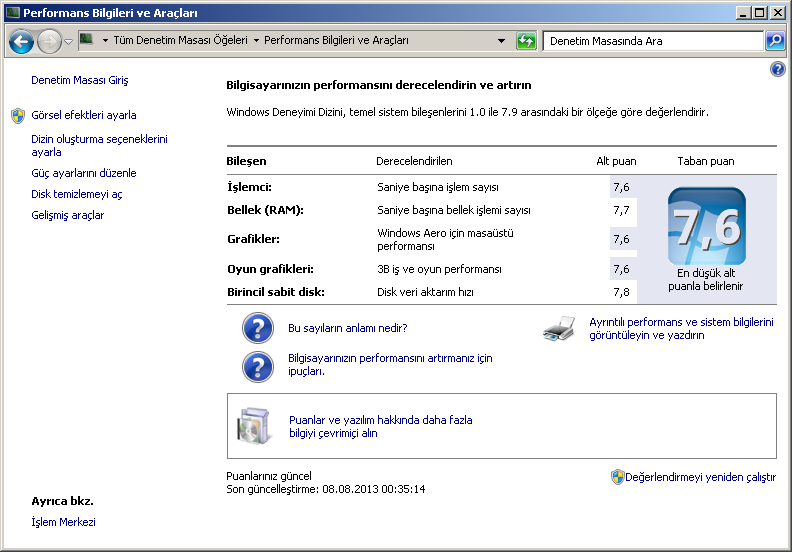Click the printer icon for detailed info
The width and height of the screenshot is (792, 552).
click(x=560, y=329)
